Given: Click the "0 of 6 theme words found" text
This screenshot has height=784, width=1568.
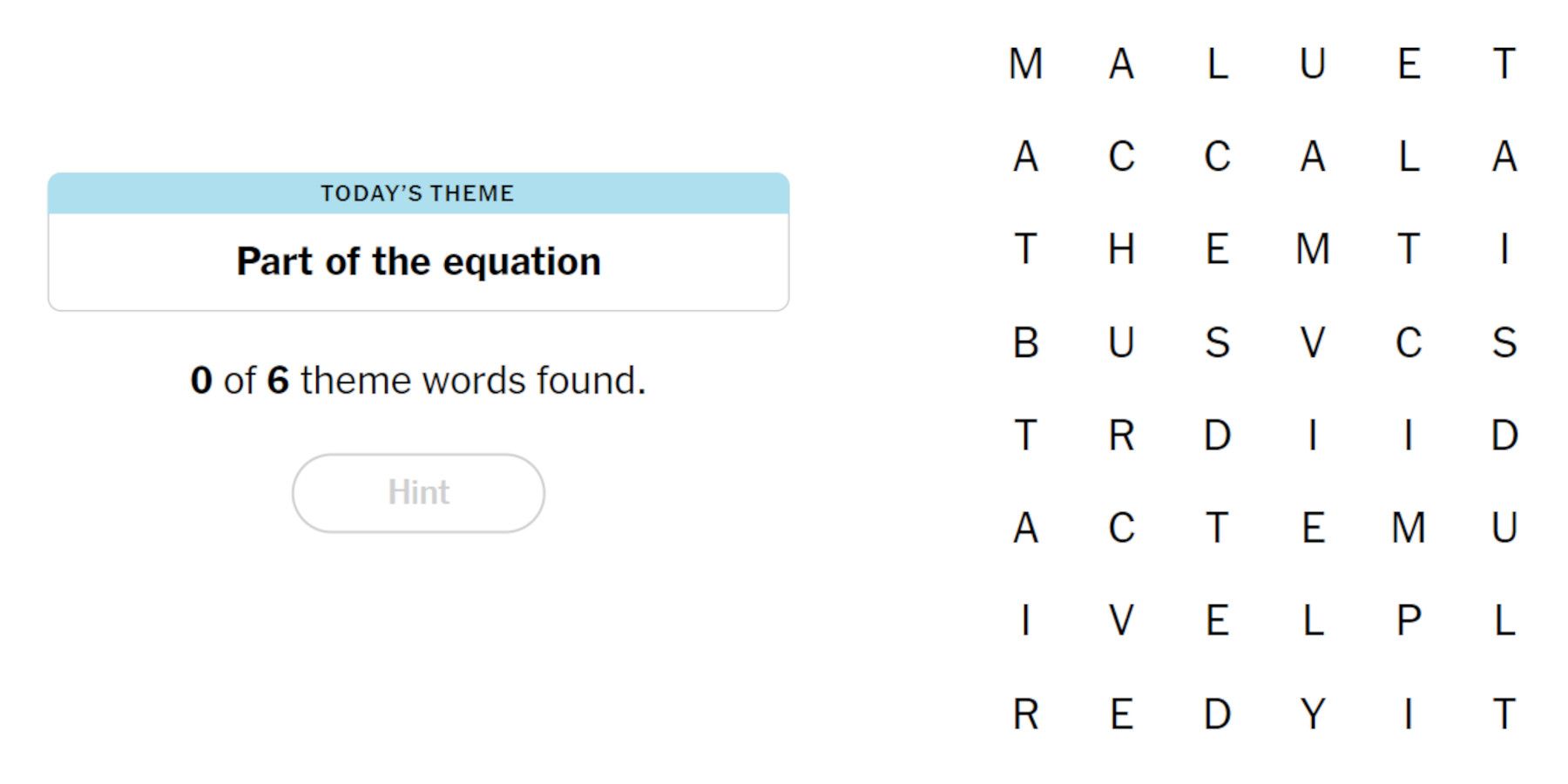Looking at the screenshot, I should pyautogui.click(x=418, y=380).
